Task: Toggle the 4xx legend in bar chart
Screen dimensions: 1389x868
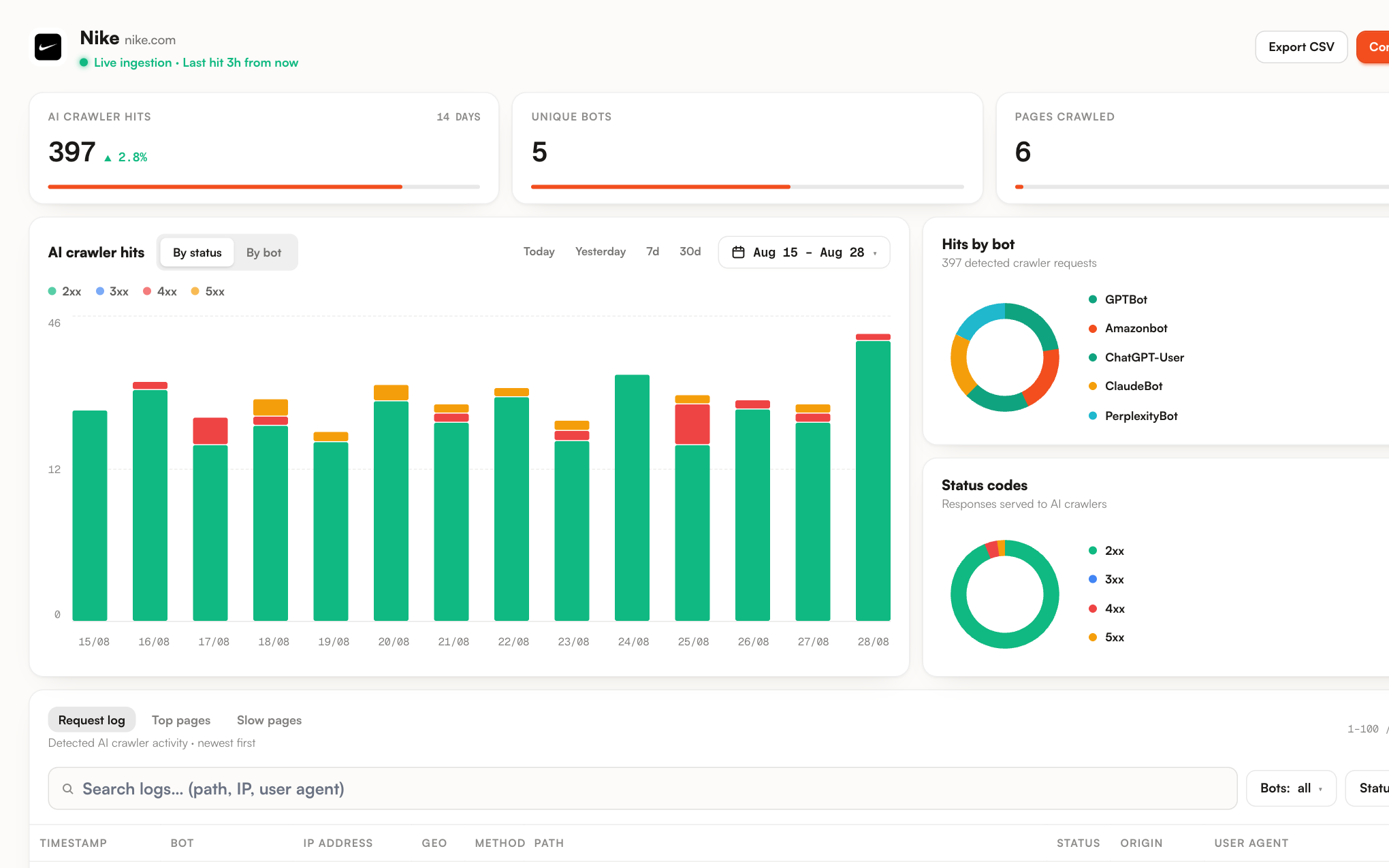Action: (160, 291)
